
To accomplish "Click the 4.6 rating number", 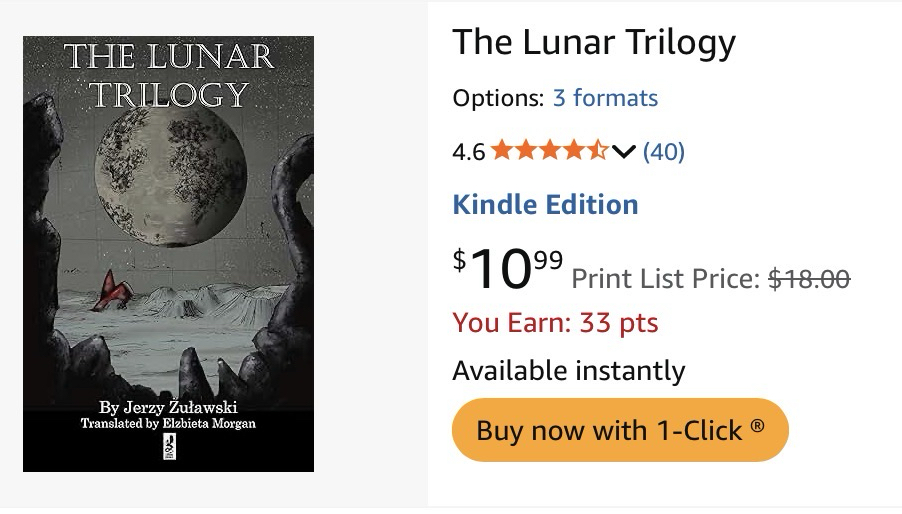I will [468, 152].
